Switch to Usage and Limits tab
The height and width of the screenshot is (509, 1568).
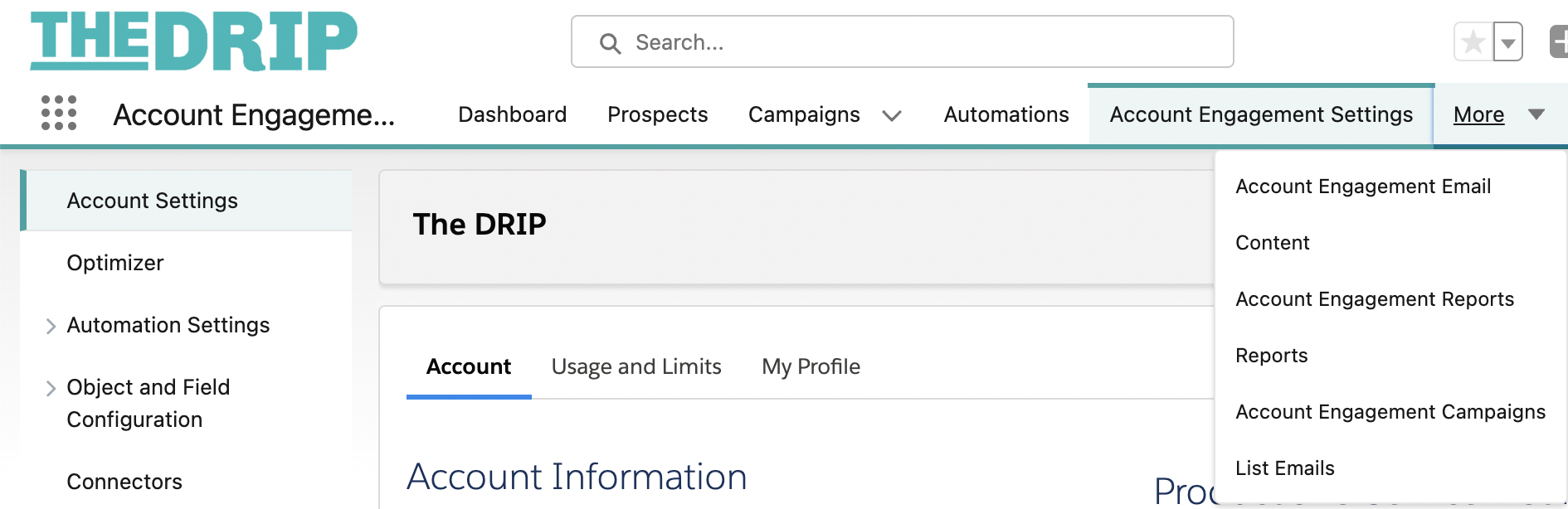coord(636,366)
